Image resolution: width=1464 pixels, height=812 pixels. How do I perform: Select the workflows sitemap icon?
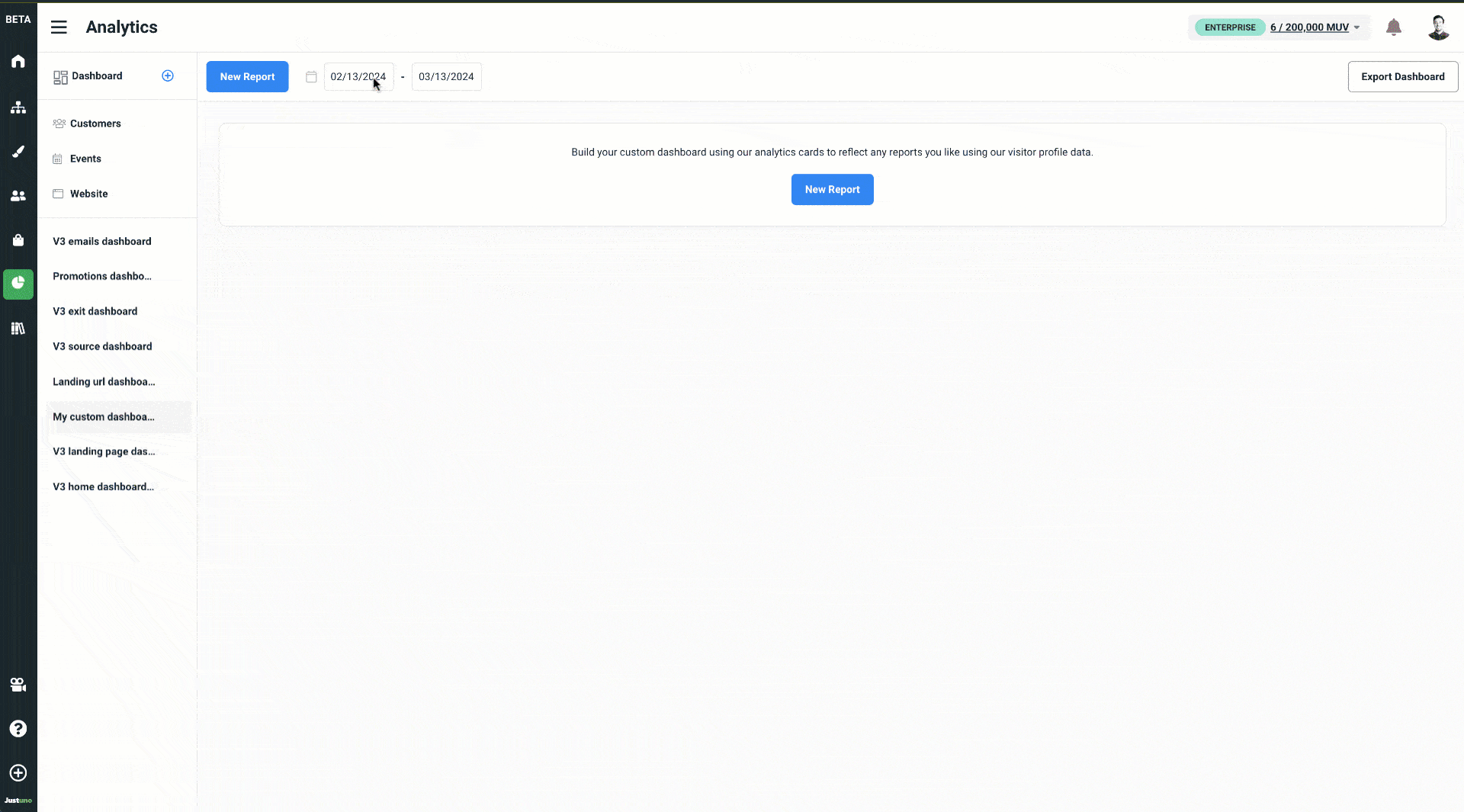coord(18,108)
